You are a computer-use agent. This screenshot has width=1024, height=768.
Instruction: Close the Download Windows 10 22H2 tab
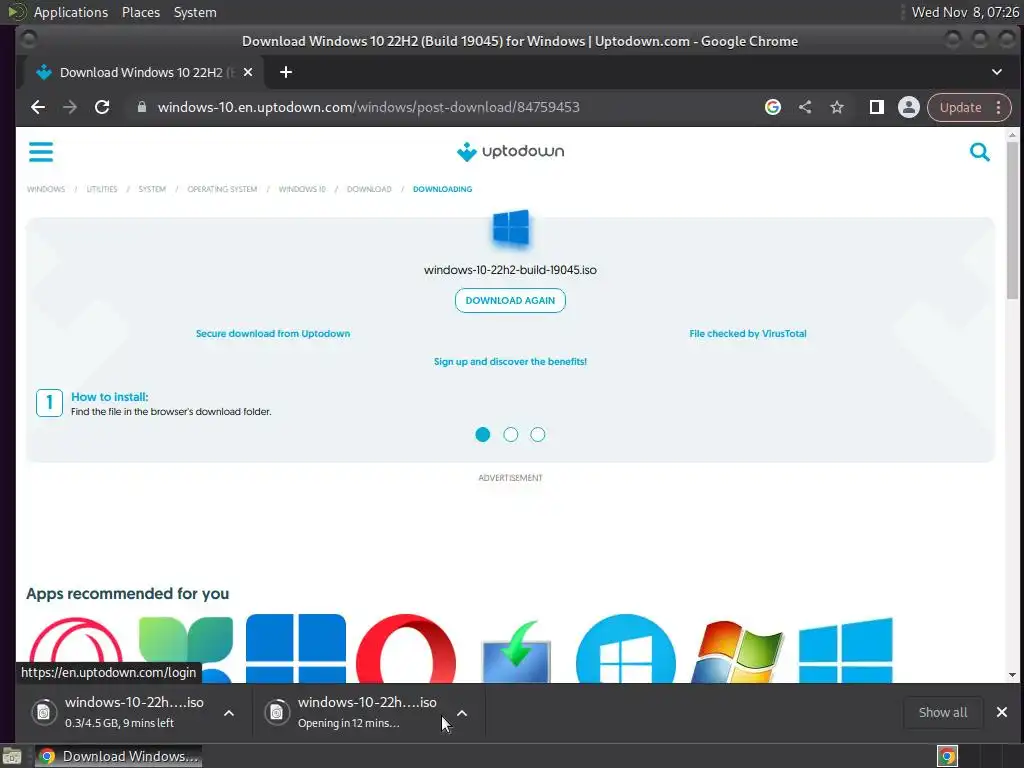point(248,72)
